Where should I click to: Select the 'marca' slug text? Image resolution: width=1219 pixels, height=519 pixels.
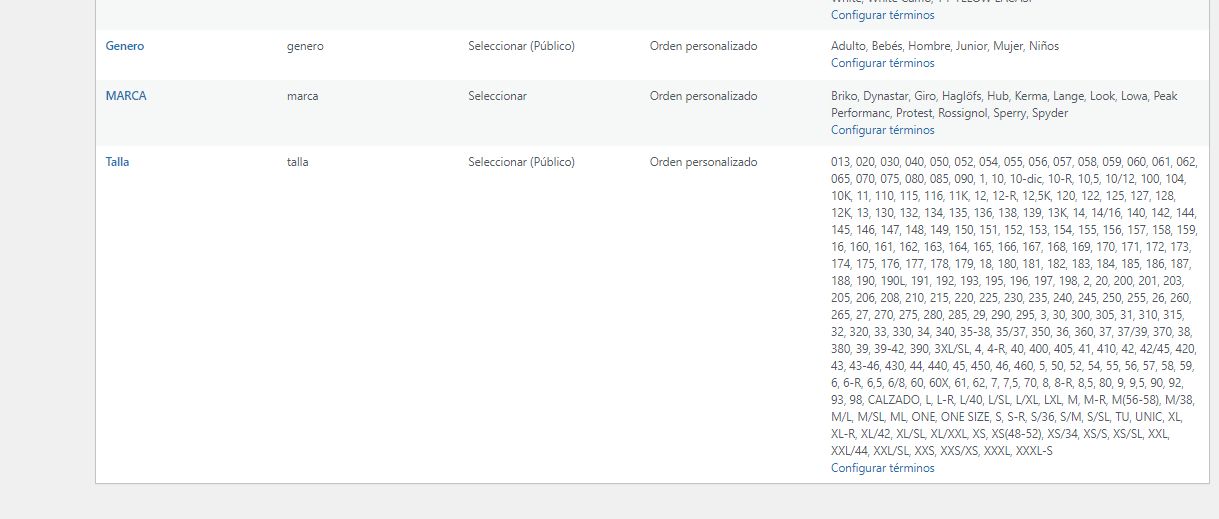coord(303,96)
